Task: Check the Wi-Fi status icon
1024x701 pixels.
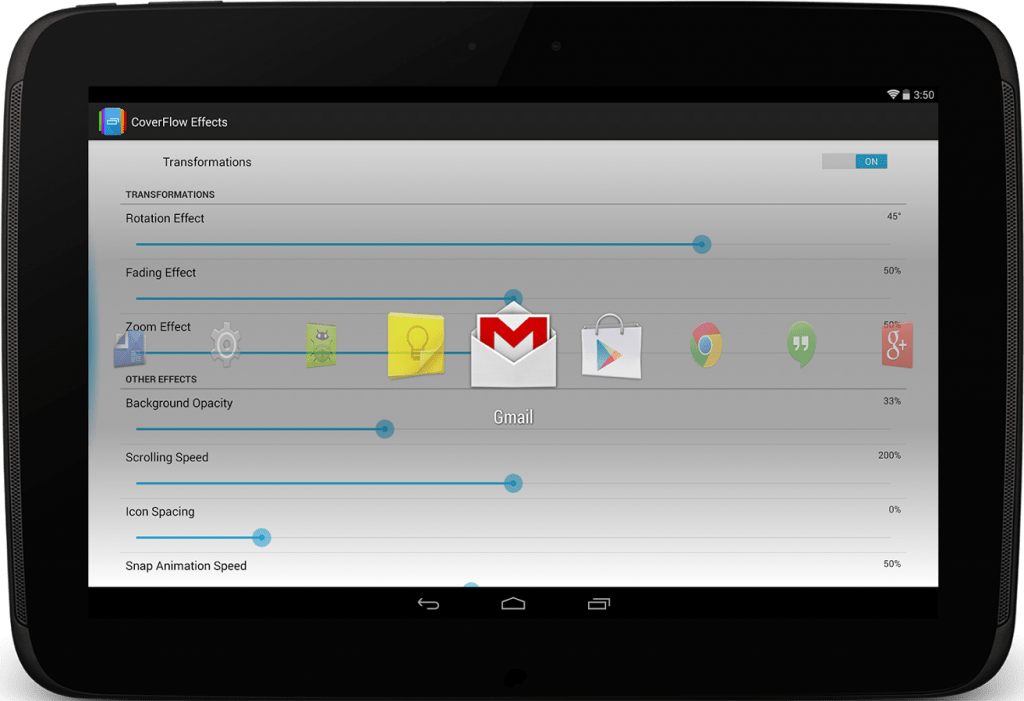Action: point(893,95)
